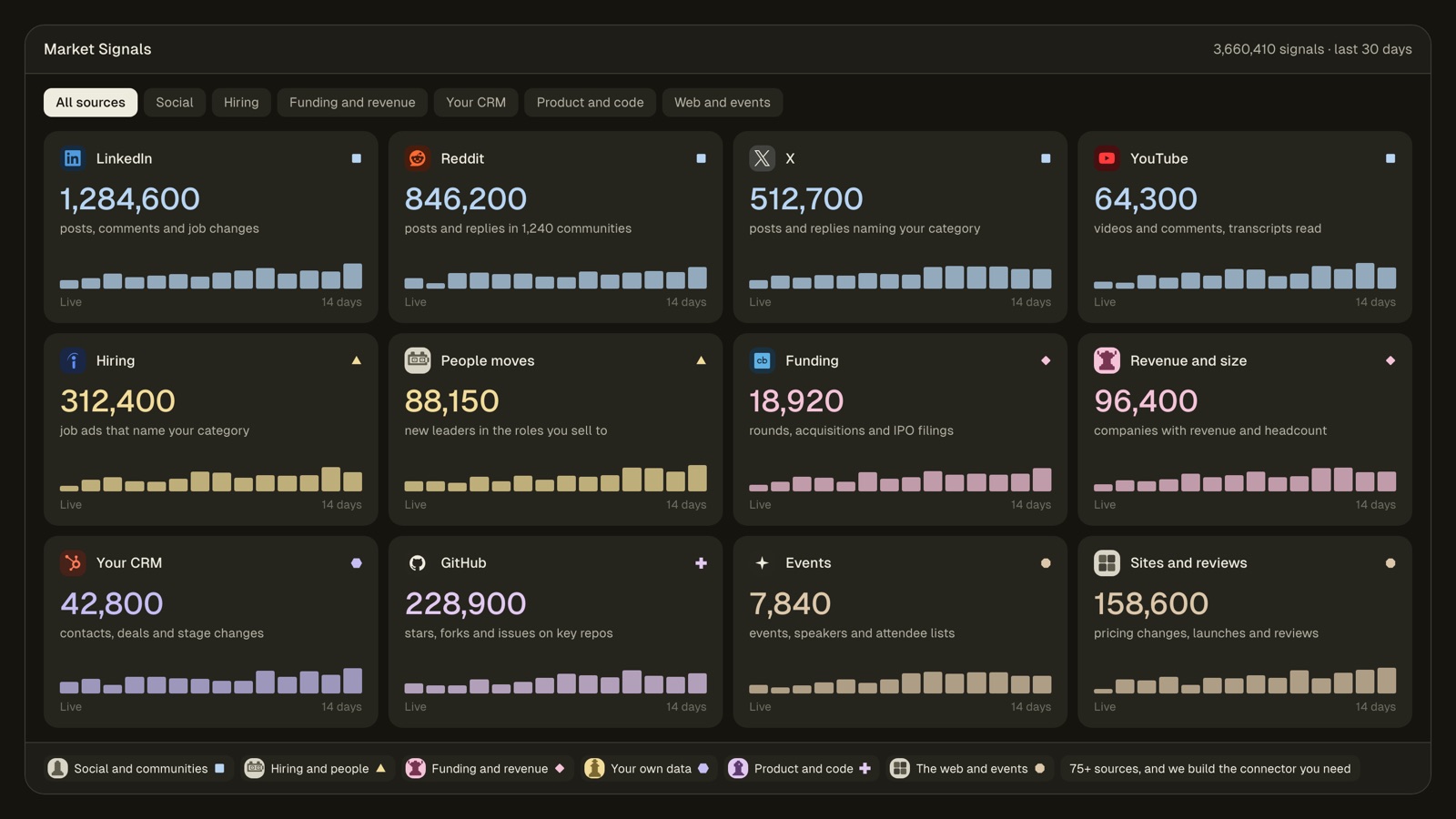Open the Your CRM filter tab
The image size is (1456, 819).
coord(476,102)
